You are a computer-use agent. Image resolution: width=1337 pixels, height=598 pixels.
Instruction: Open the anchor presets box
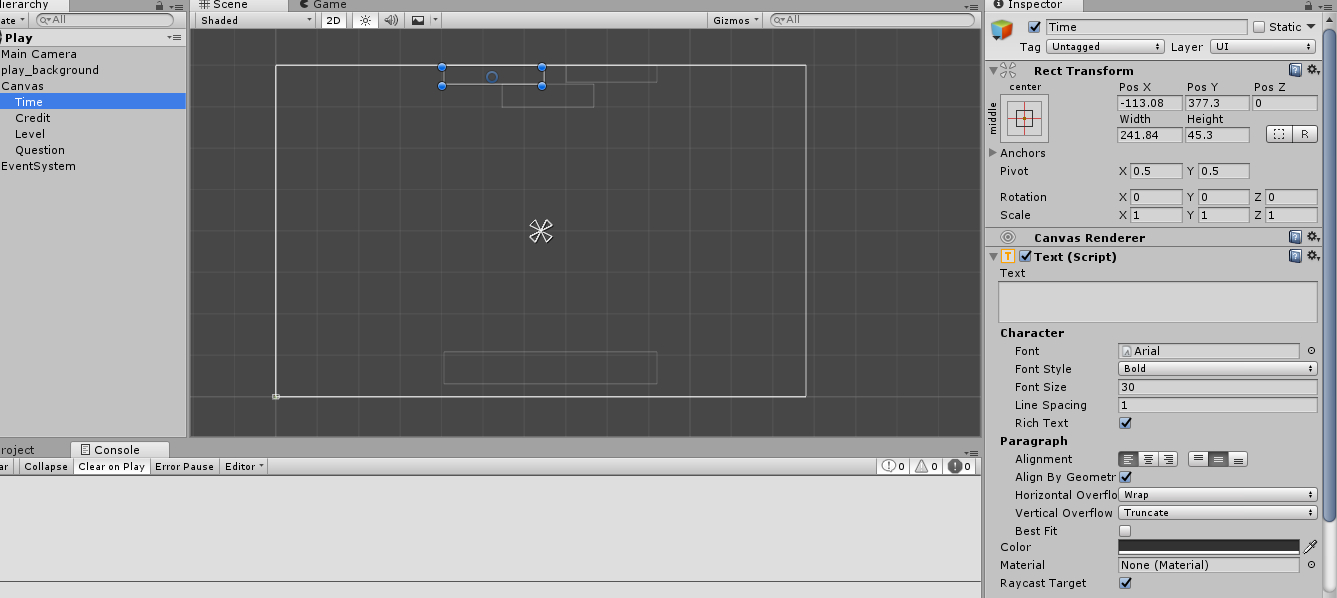pos(1024,118)
